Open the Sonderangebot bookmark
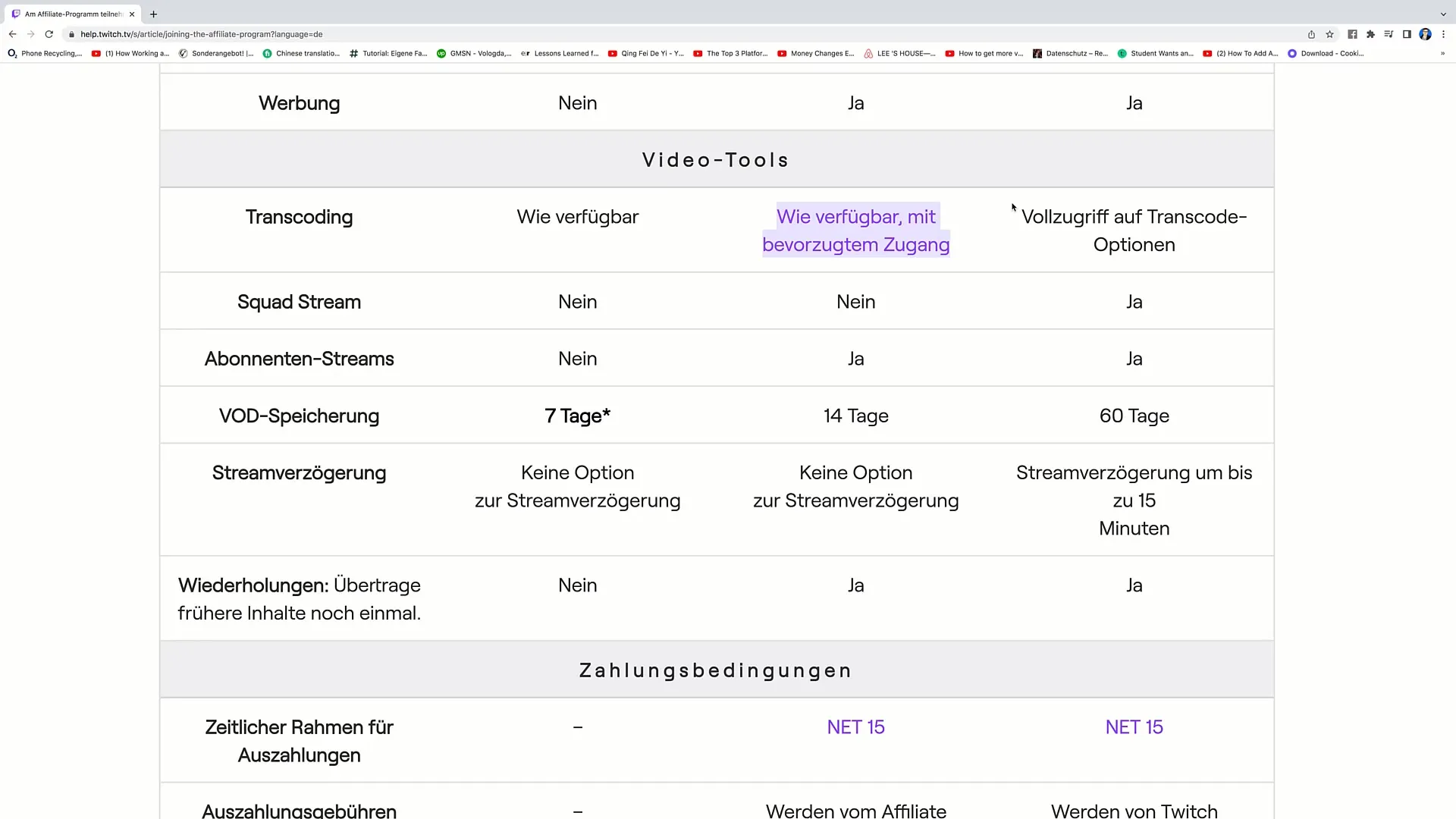The image size is (1456, 819). 216,54
